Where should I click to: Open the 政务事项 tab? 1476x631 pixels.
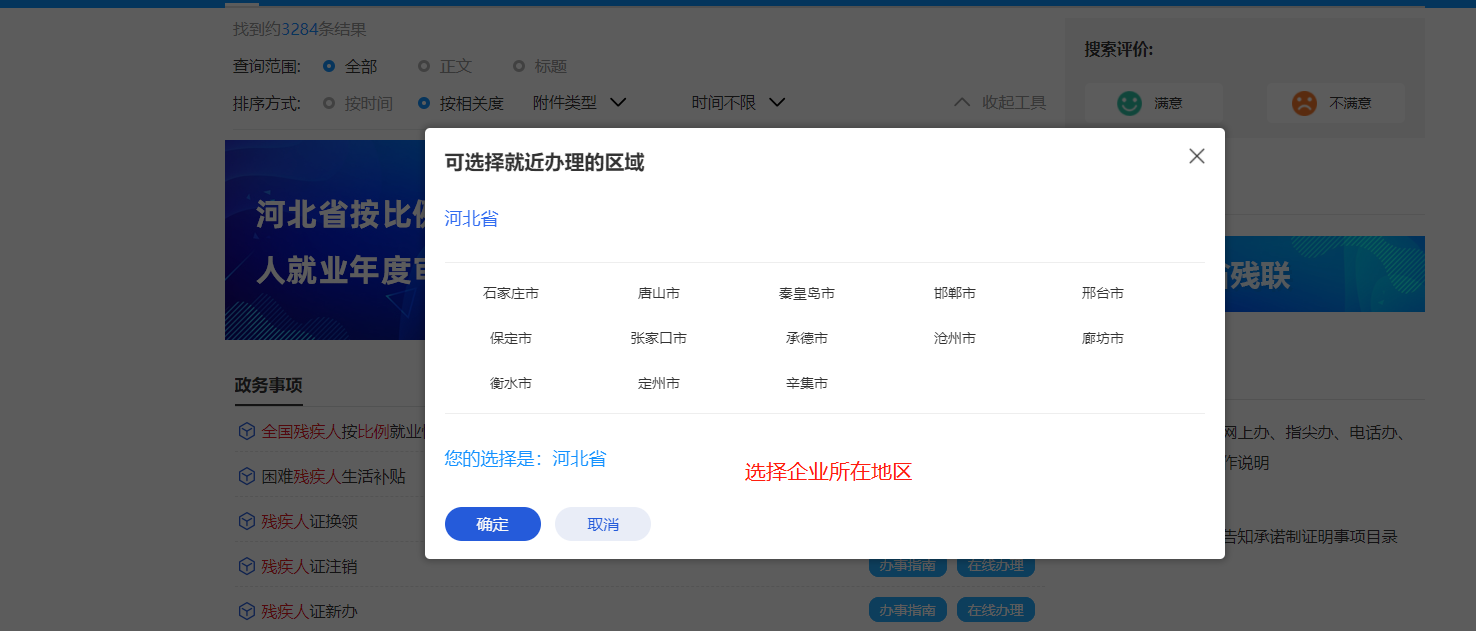point(268,385)
